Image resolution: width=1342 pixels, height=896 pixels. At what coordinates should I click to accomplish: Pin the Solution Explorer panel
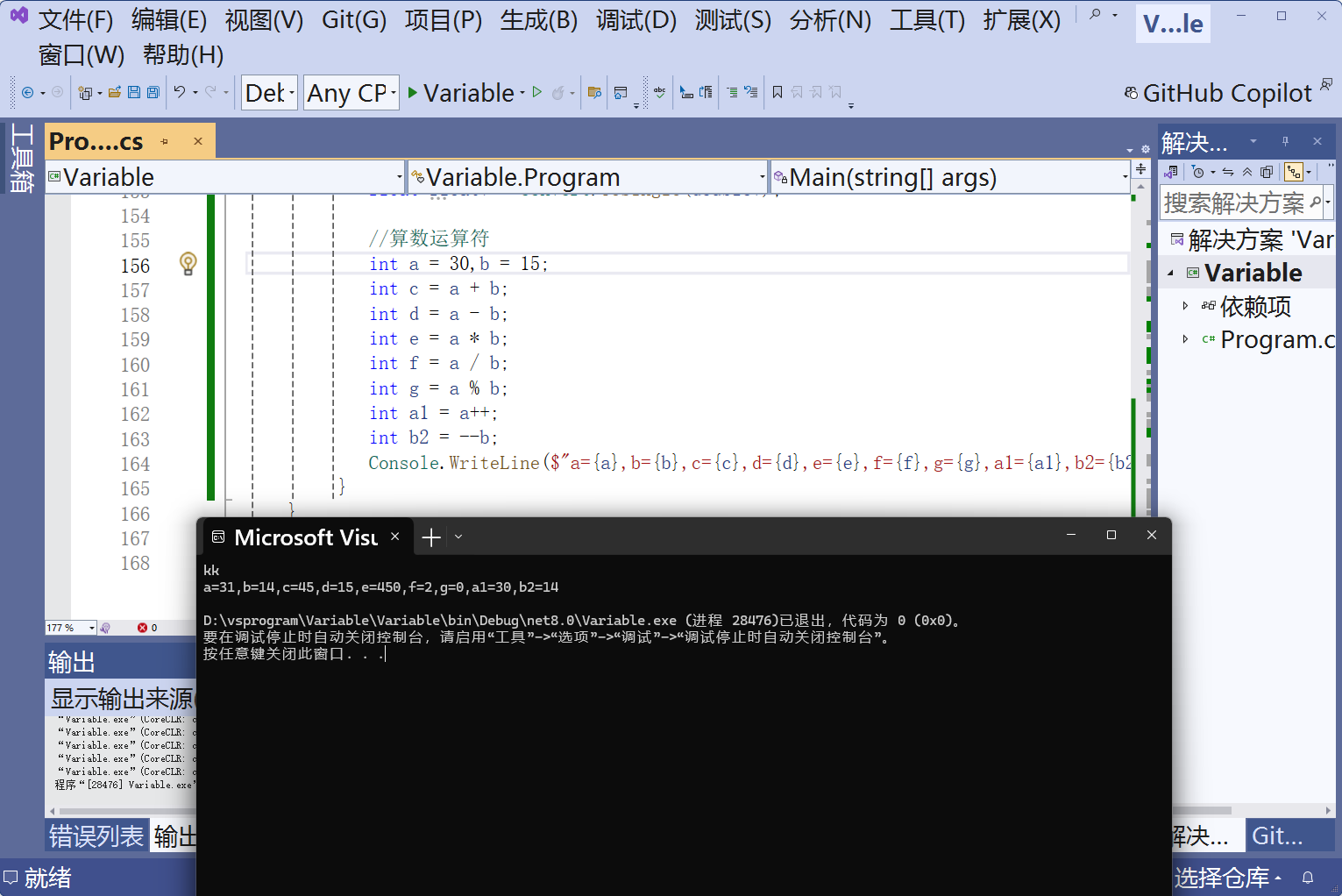click(x=1286, y=141)
